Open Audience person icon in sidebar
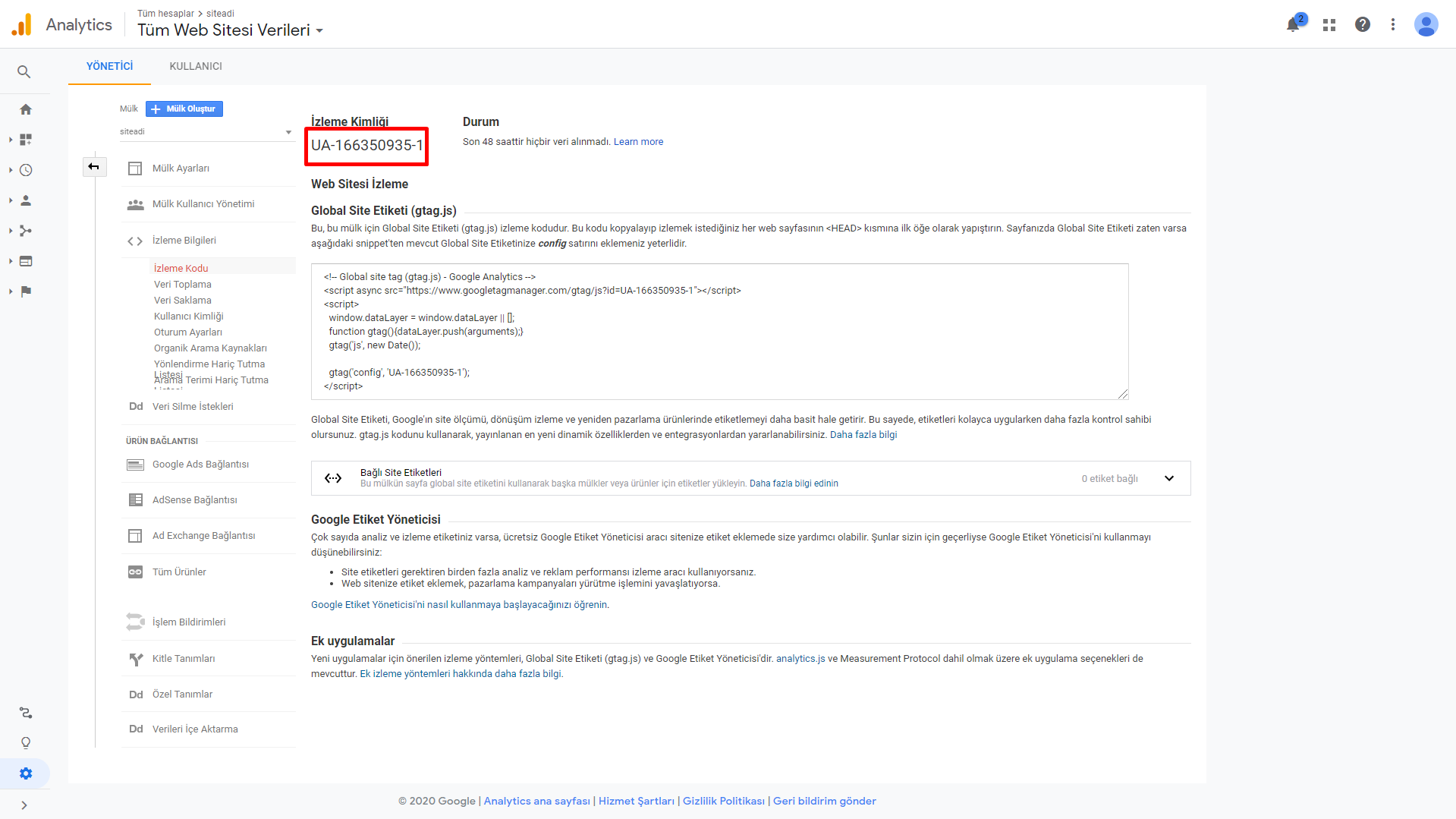Image resolution: width=1456 pixels, height=819 pixels. [x=26, y=200]
